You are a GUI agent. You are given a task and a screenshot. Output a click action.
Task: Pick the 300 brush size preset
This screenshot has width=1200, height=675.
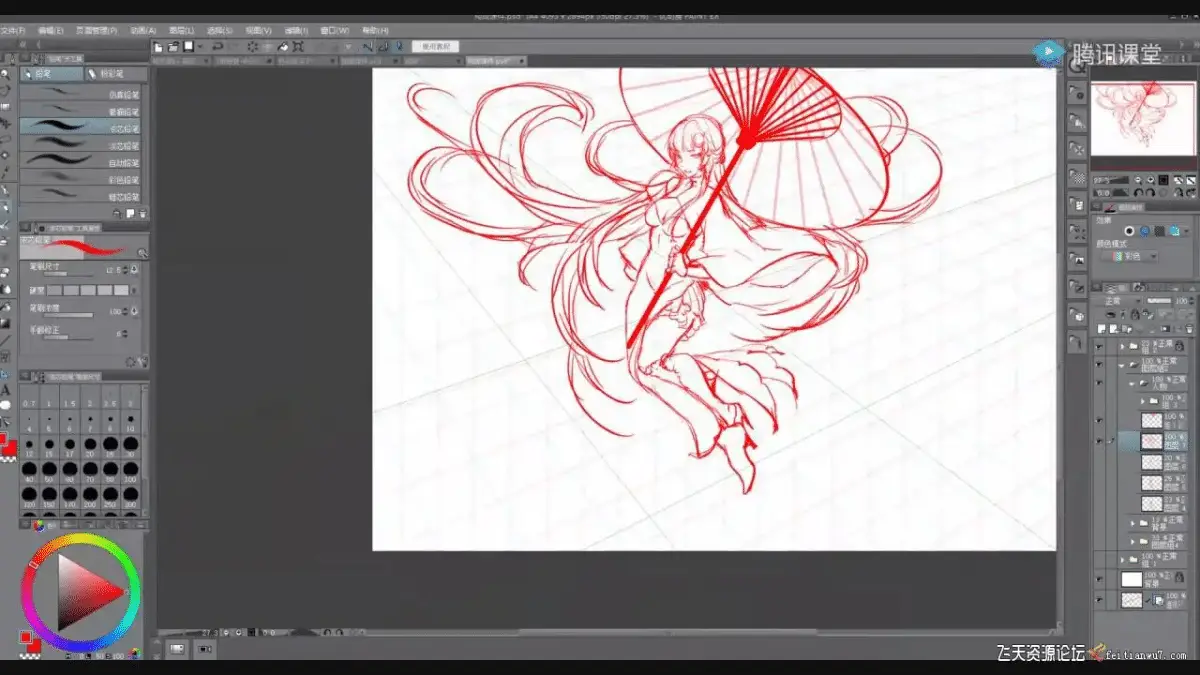tap(131, 495)
